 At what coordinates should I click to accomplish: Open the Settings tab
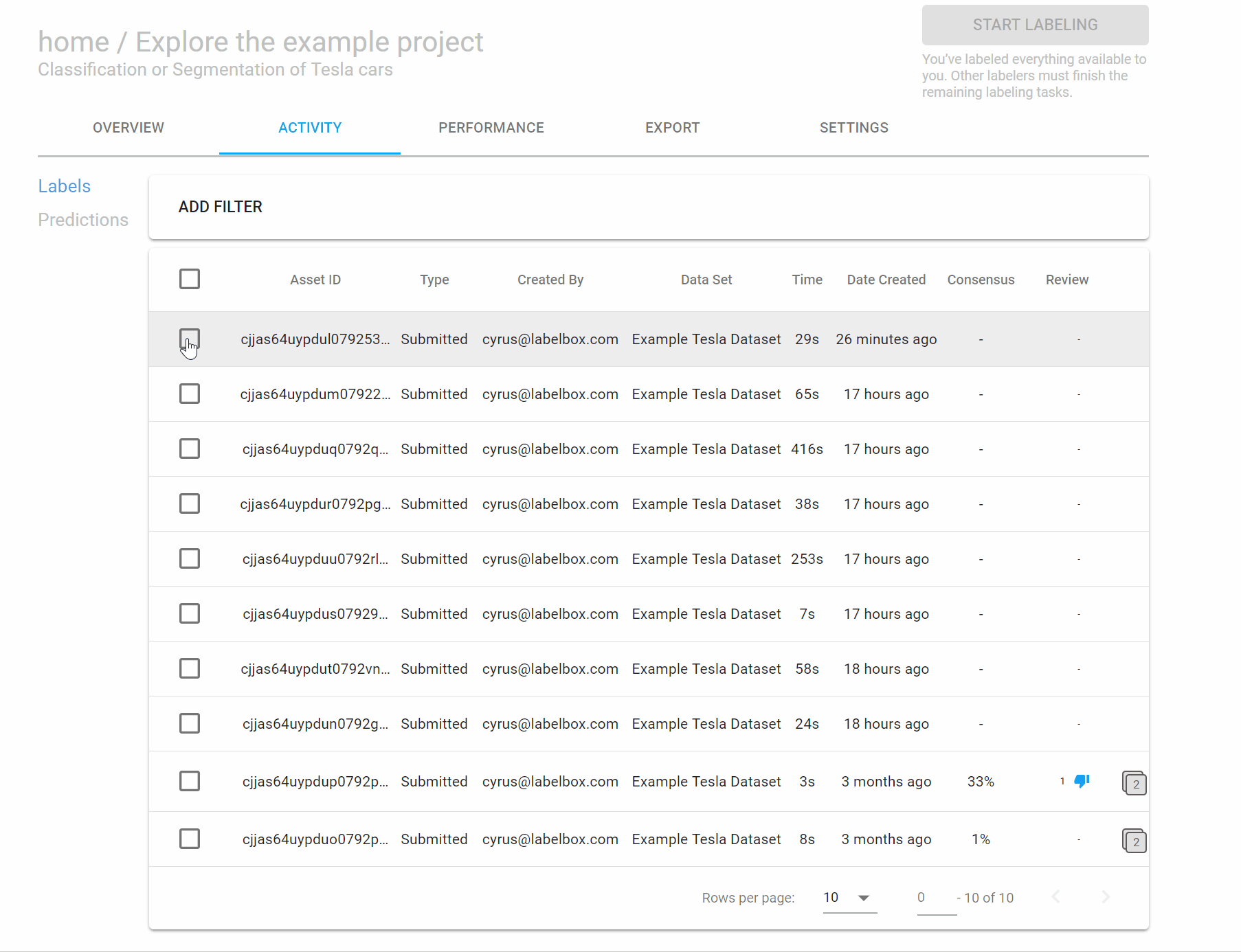coord(854,128)
